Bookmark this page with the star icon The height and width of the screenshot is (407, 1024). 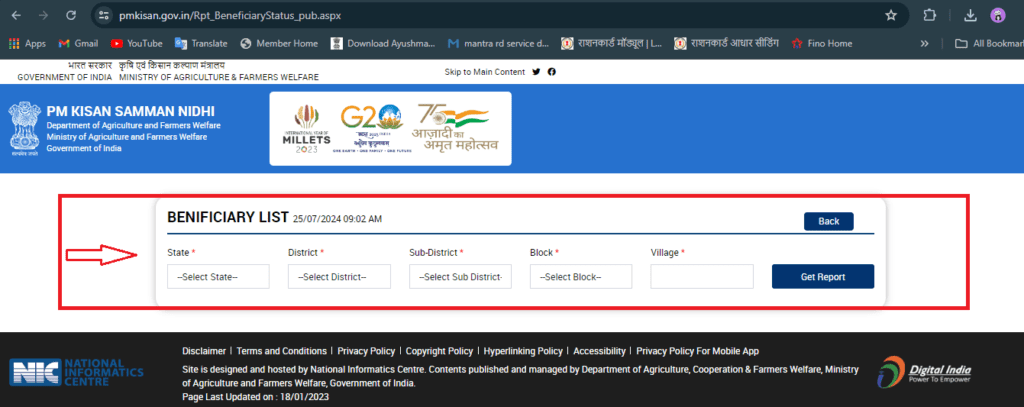(x=891, y=15)
